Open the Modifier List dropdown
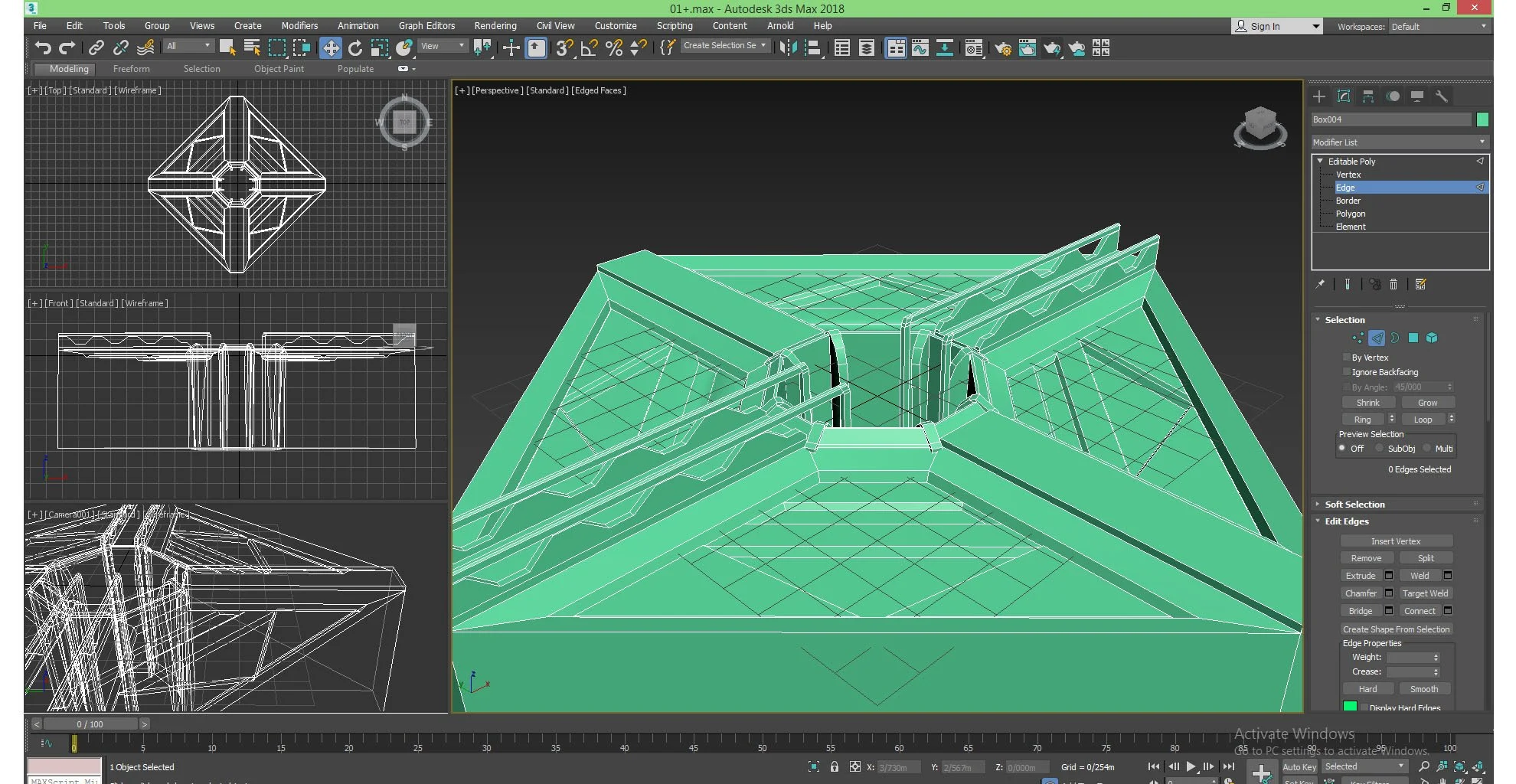Image resolution: width=1516 pixels, height=784 pixels. click(1399, 142)
